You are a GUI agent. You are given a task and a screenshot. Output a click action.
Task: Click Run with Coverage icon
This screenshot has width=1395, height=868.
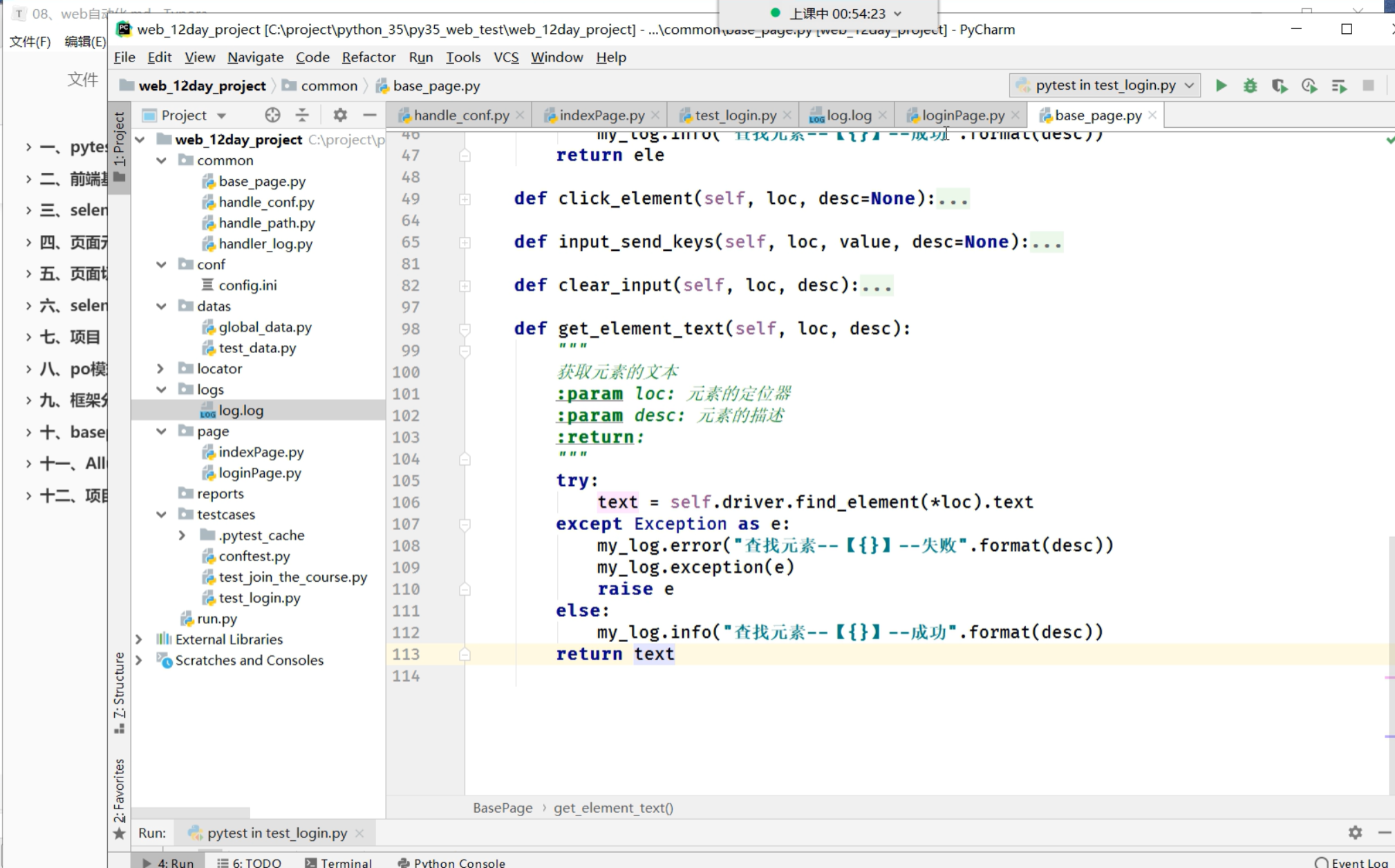coord(1279,86)
